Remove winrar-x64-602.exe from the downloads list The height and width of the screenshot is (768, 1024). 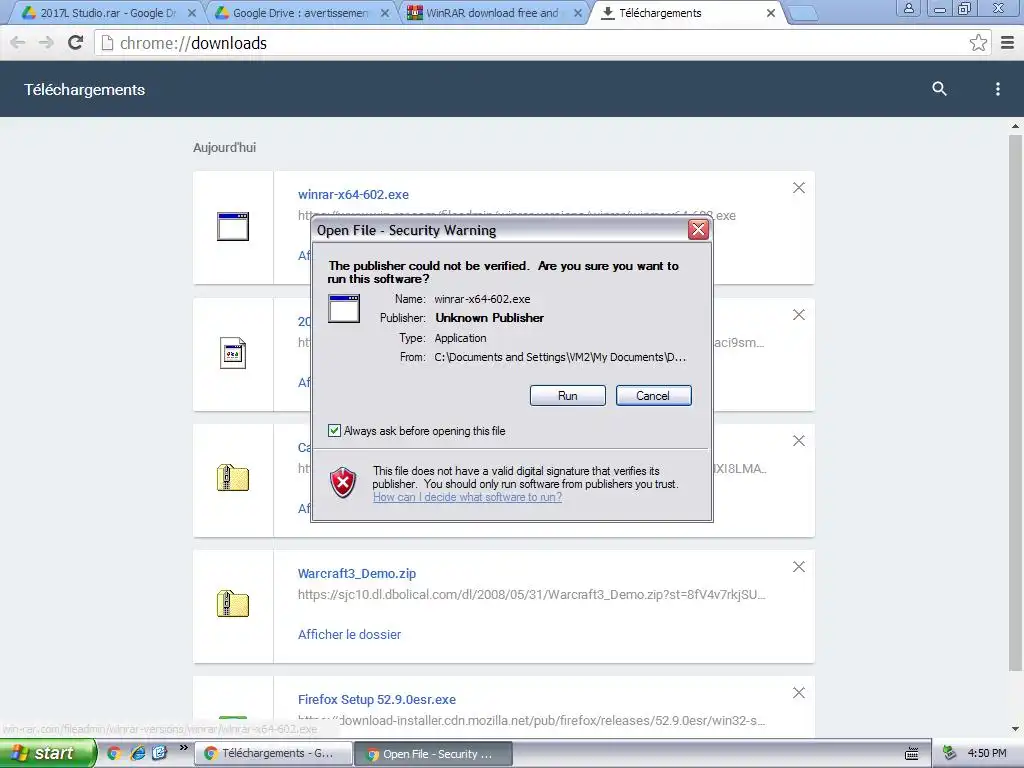tap(799, 188)
